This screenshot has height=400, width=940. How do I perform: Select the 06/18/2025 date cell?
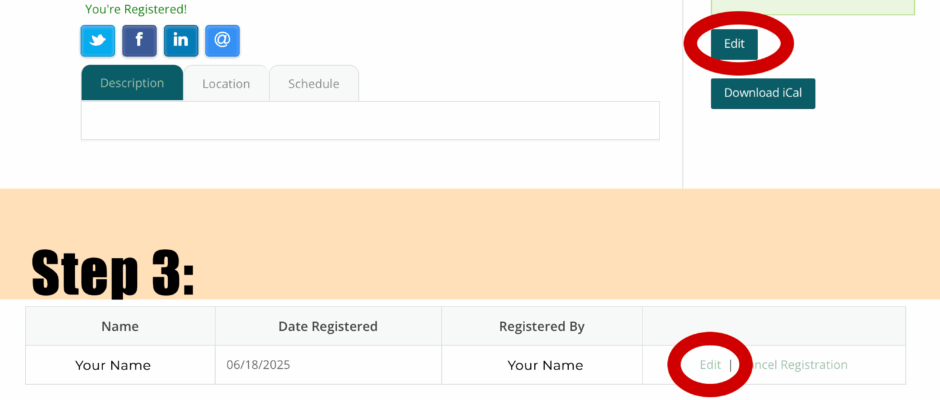click(328, 365)
